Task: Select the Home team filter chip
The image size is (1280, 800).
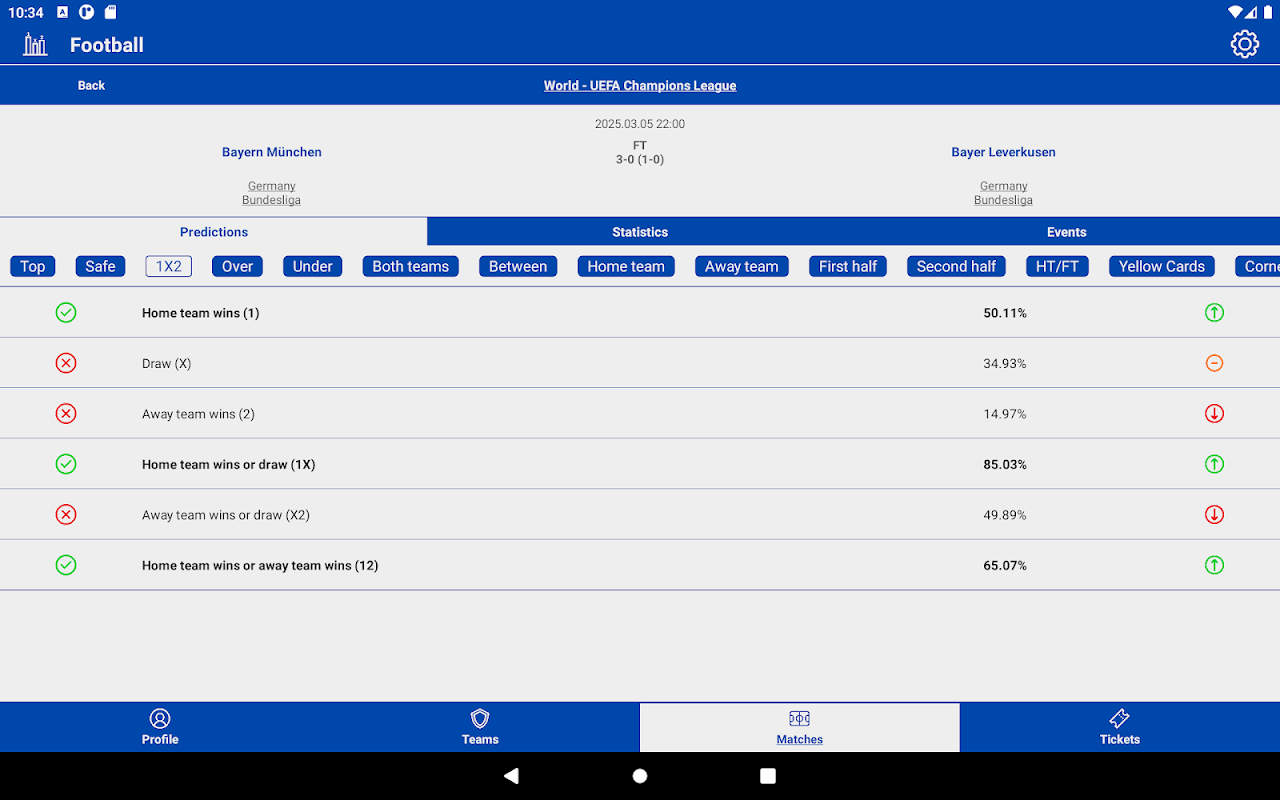Action: click(x=626, y=266)
